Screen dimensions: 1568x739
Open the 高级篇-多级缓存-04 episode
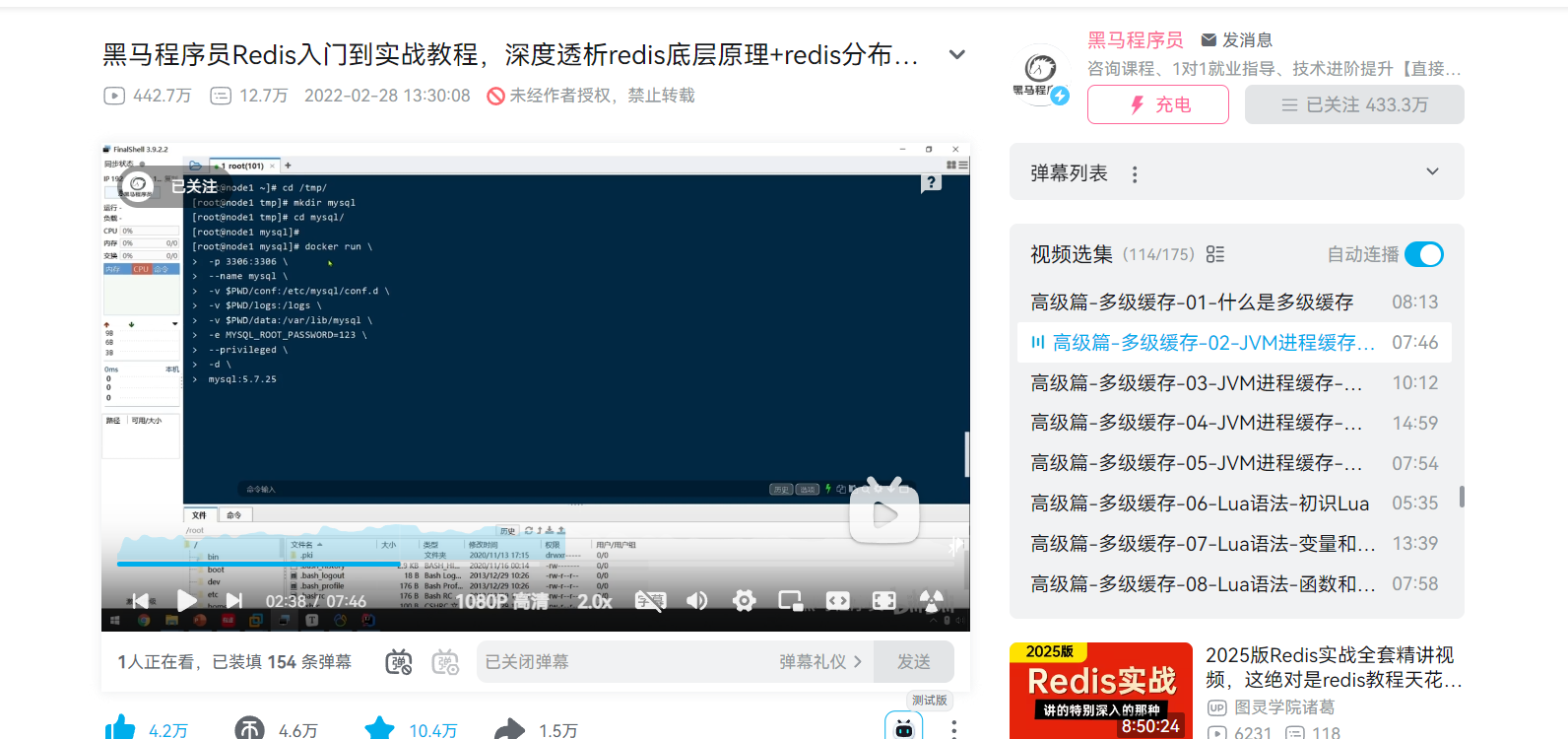tap(1234, 424)
